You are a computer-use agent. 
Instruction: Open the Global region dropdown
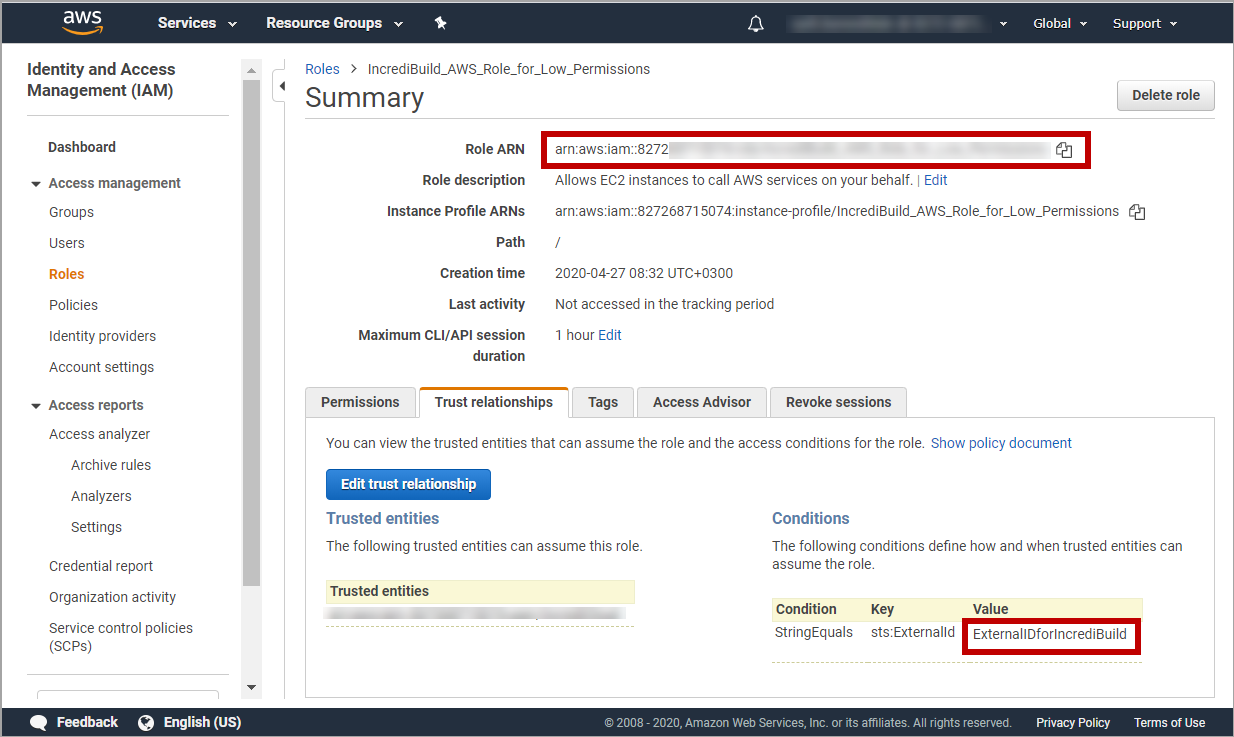[x=1060, y=23]
